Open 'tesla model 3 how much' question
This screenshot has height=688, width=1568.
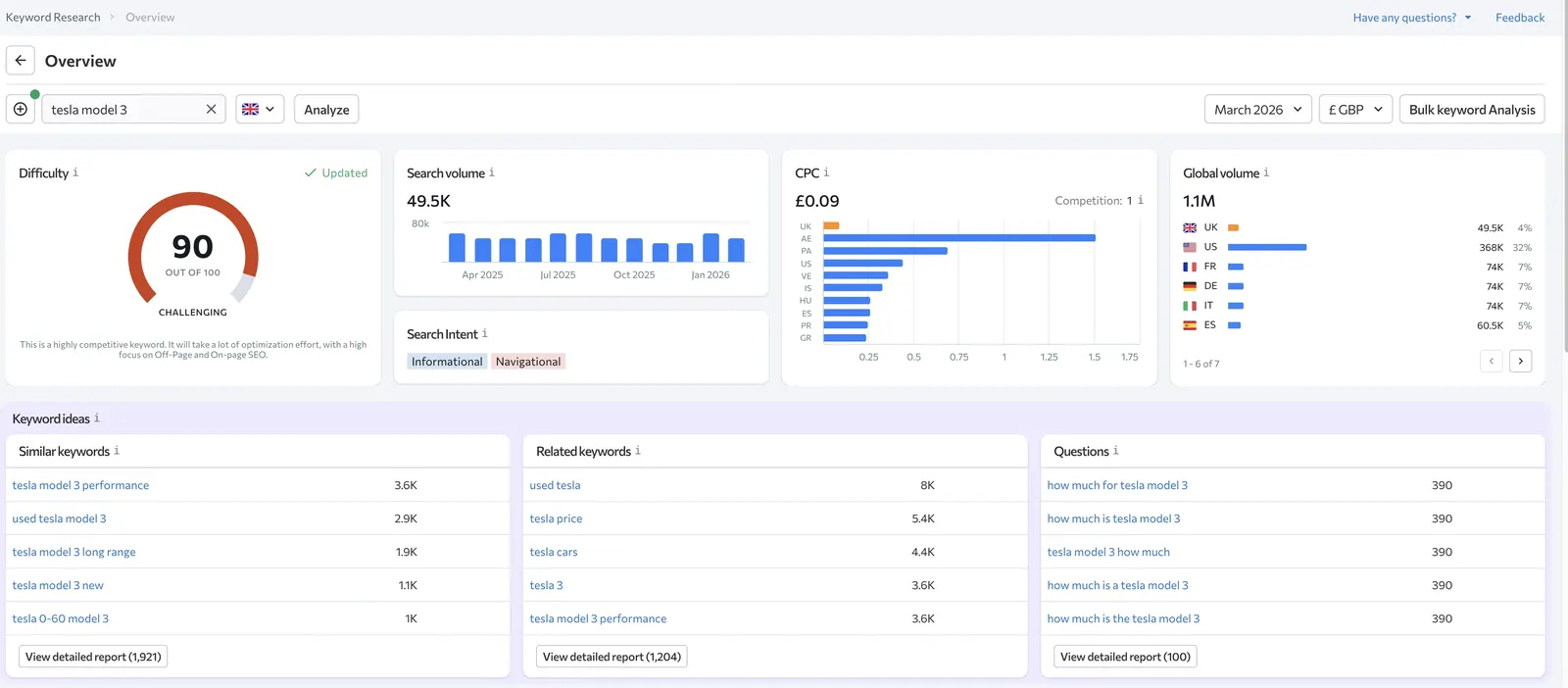coord(1108,552)
